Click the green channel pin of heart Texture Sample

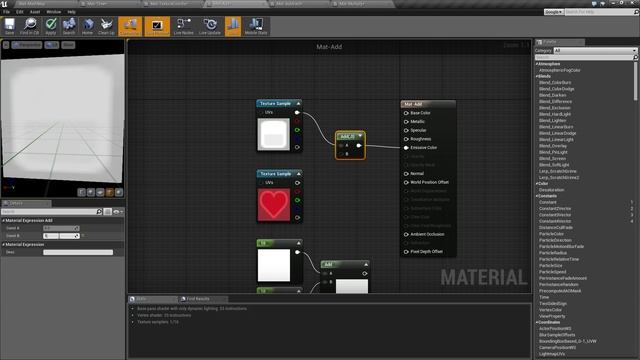click(297, 200)
